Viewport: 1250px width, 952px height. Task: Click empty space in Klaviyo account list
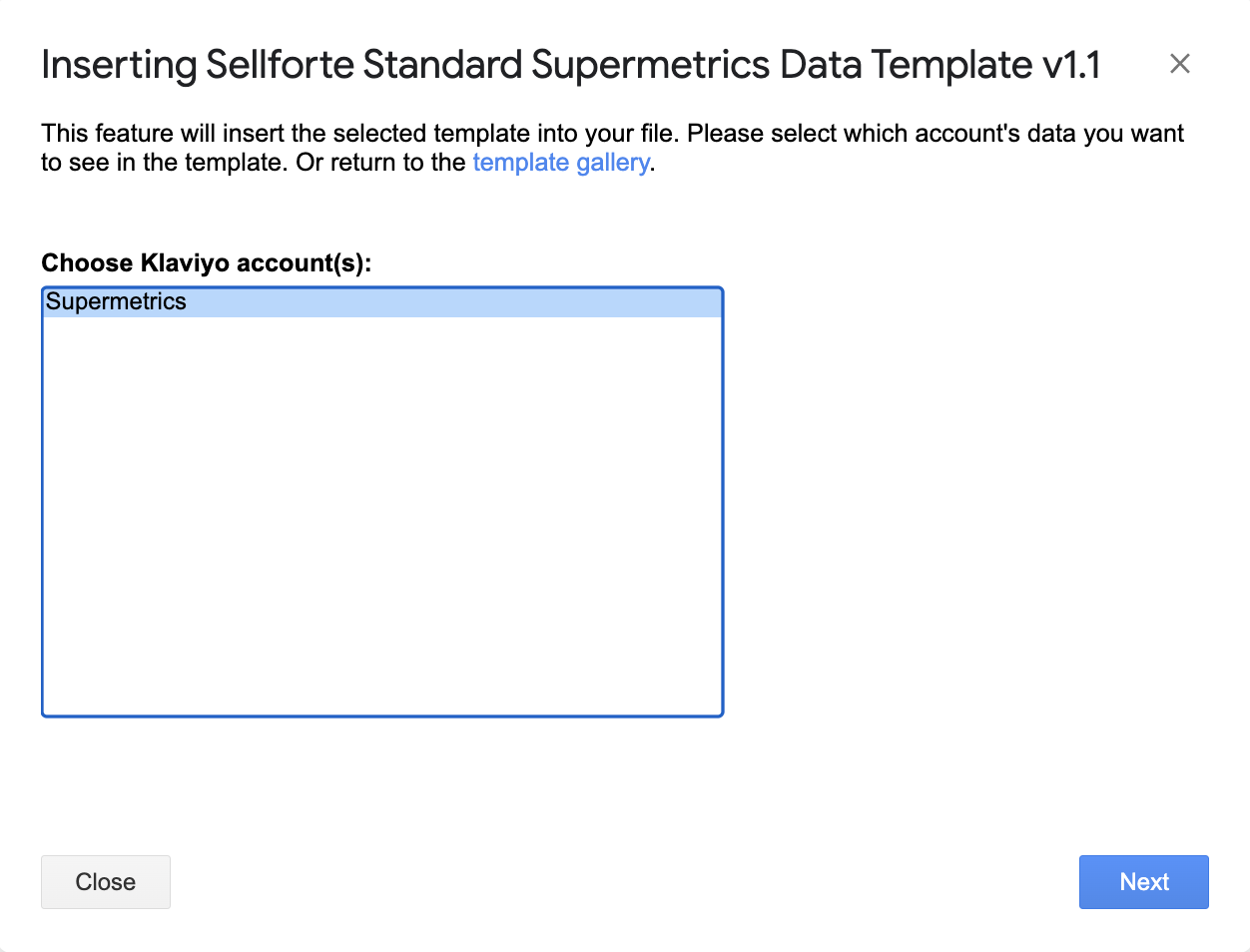click(x=381, y=519)
